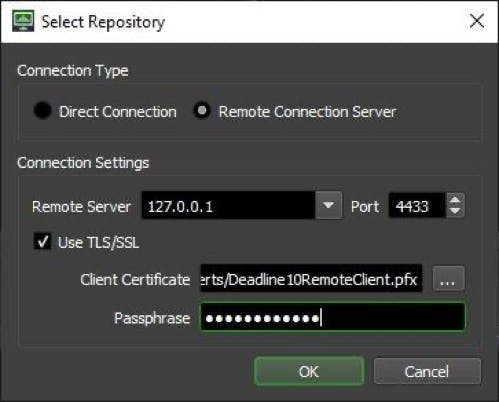Click the Connection Type group heading
This screenshot has height=402, width=499.
click(x=73, y=71)
